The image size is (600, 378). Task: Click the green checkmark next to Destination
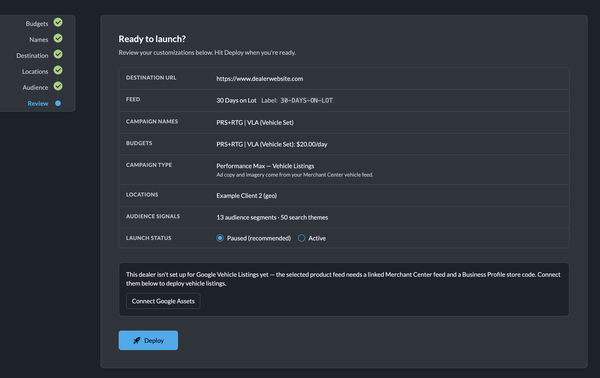click(58, 55)
